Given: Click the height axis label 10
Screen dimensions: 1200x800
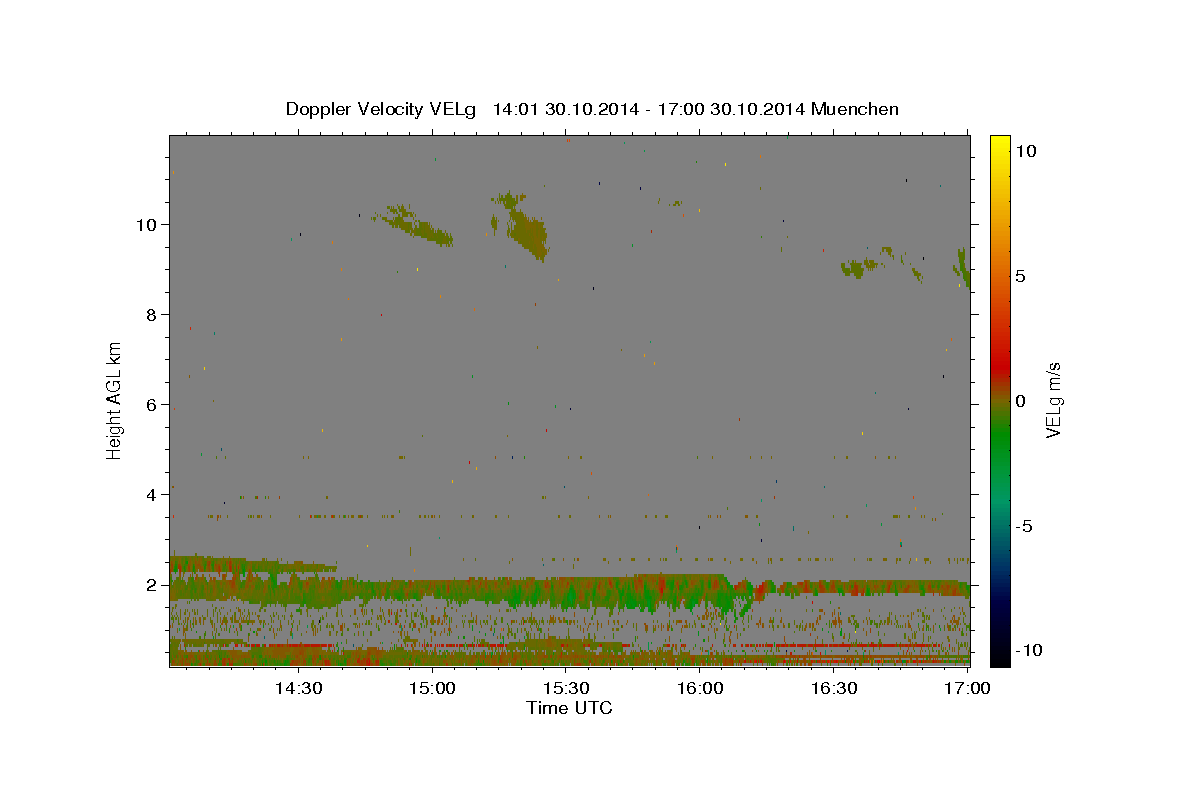Looking at the screenshot, I should click(x=145, y=224).
